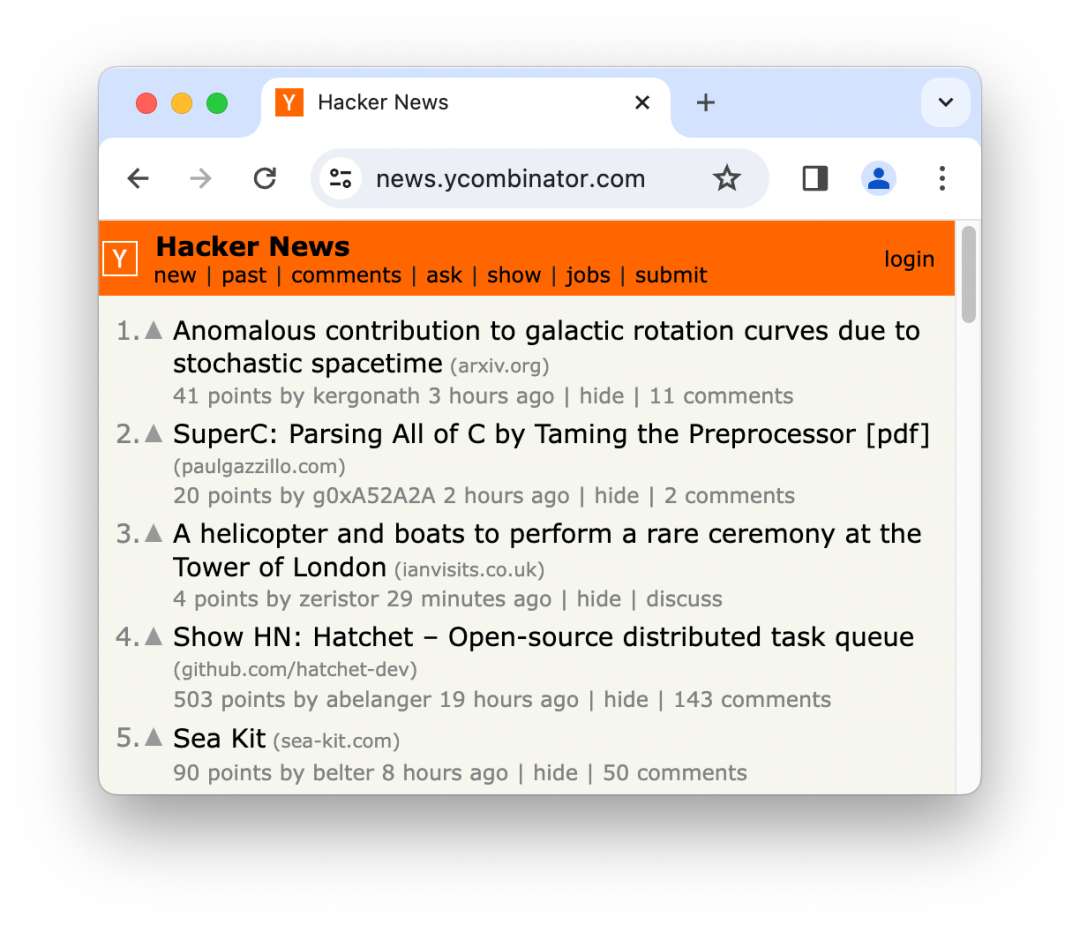Click the Y Combinator logo in header
This screenshot has width=1080, height=925.
[120, 259]
